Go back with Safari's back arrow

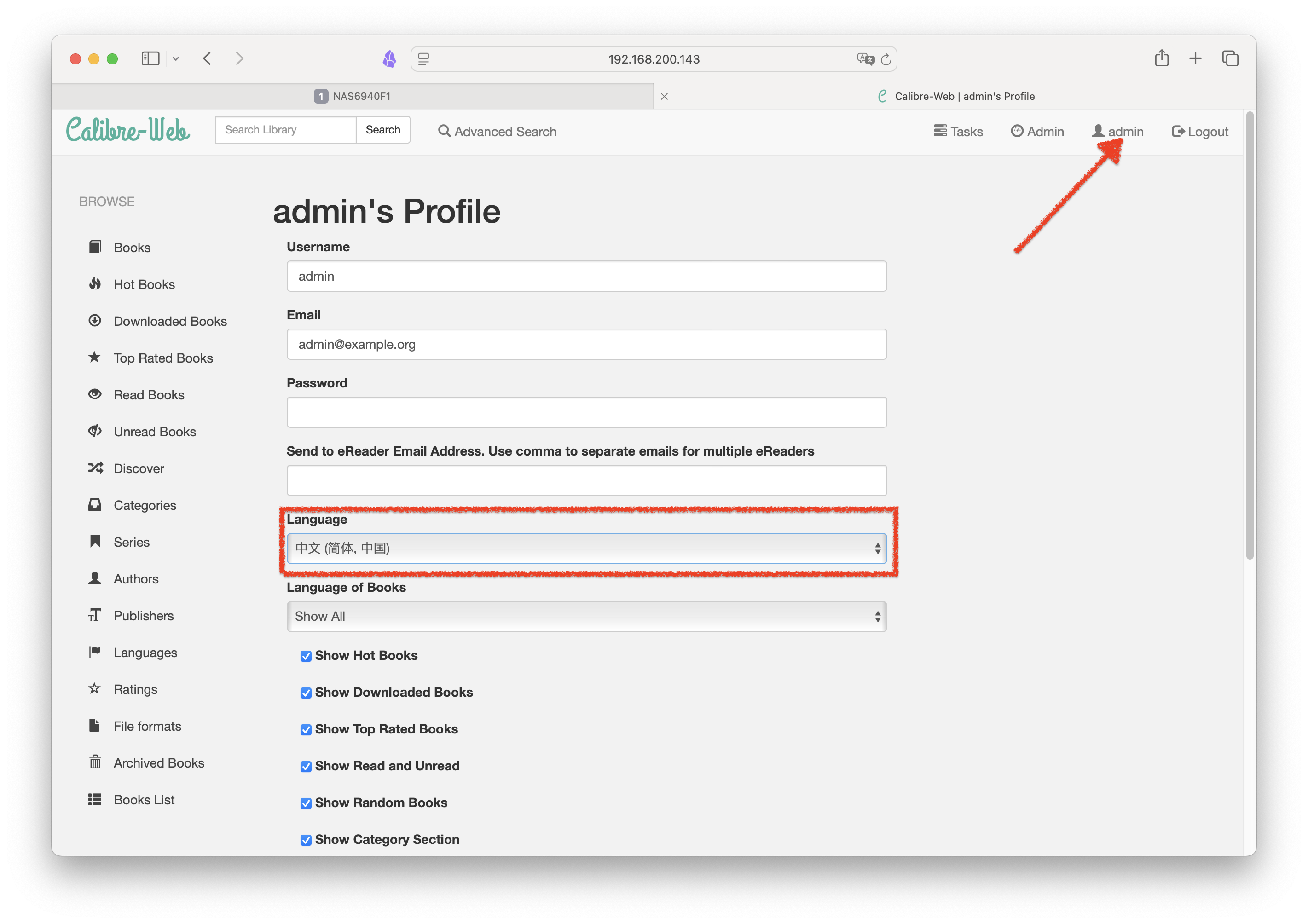pos(208,59)
